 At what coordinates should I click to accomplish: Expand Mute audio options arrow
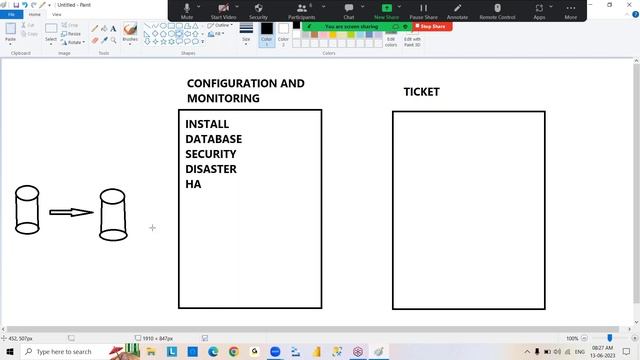pos(199,7)
